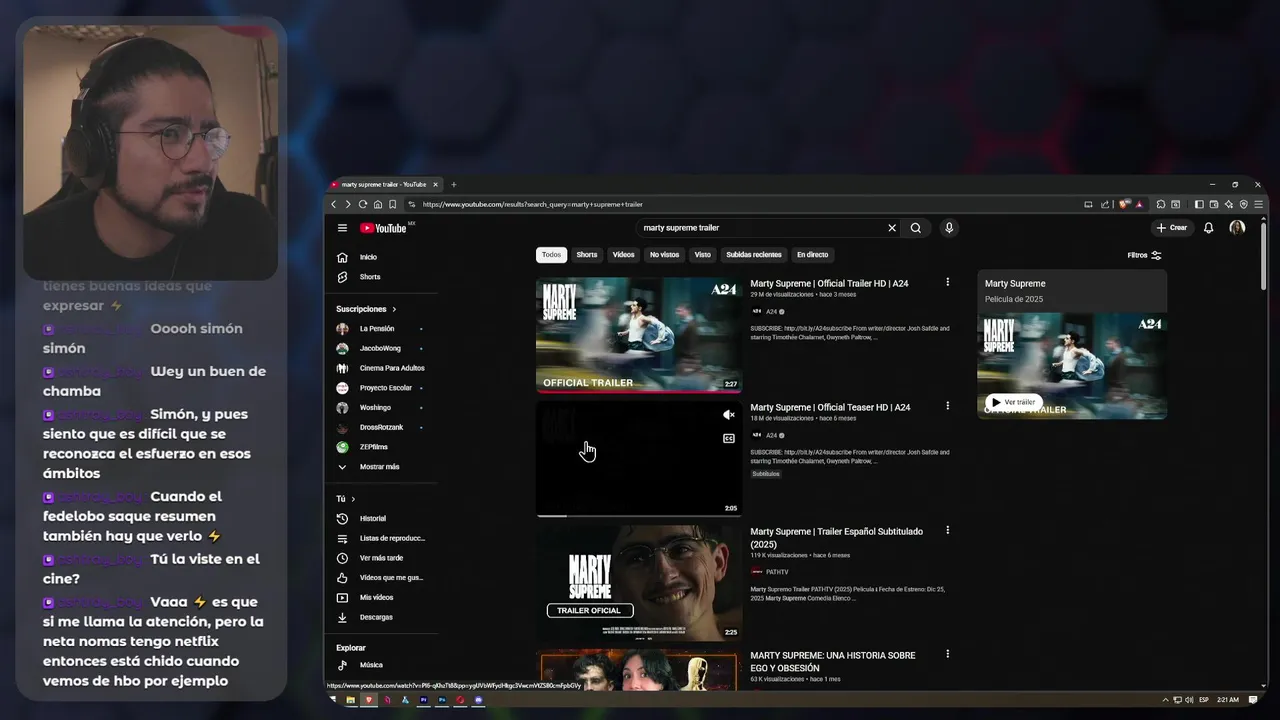
Task: Select the Todos filter chip
Action: tap(551, 255)
